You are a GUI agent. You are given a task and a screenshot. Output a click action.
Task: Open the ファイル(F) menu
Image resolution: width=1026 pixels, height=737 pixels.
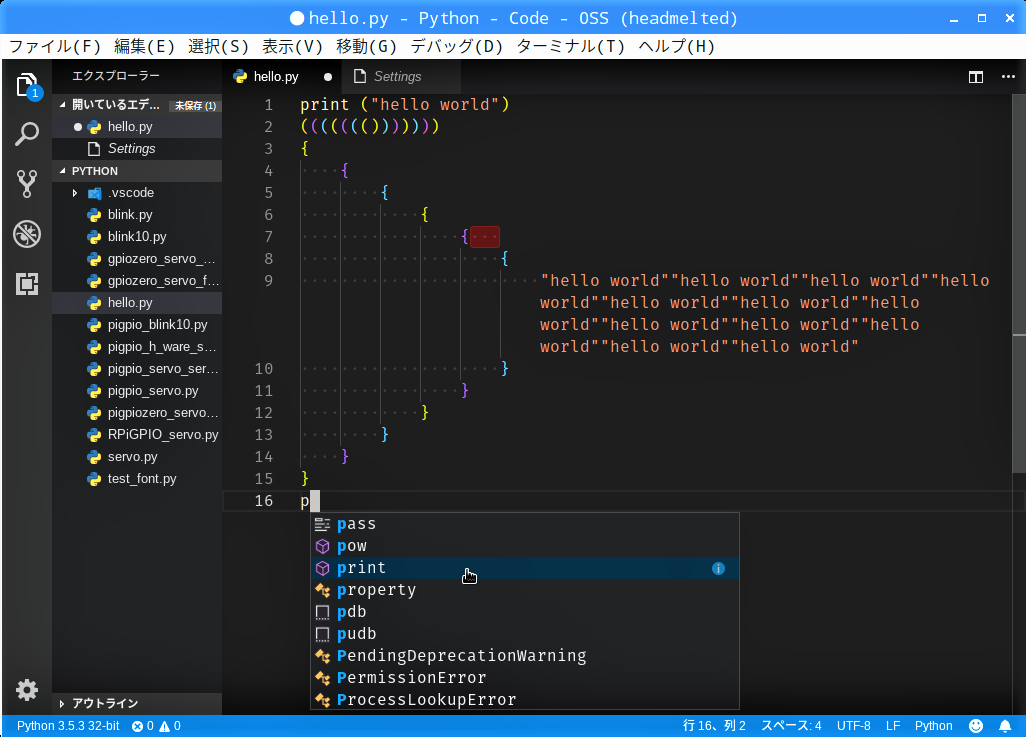[55, 46]
